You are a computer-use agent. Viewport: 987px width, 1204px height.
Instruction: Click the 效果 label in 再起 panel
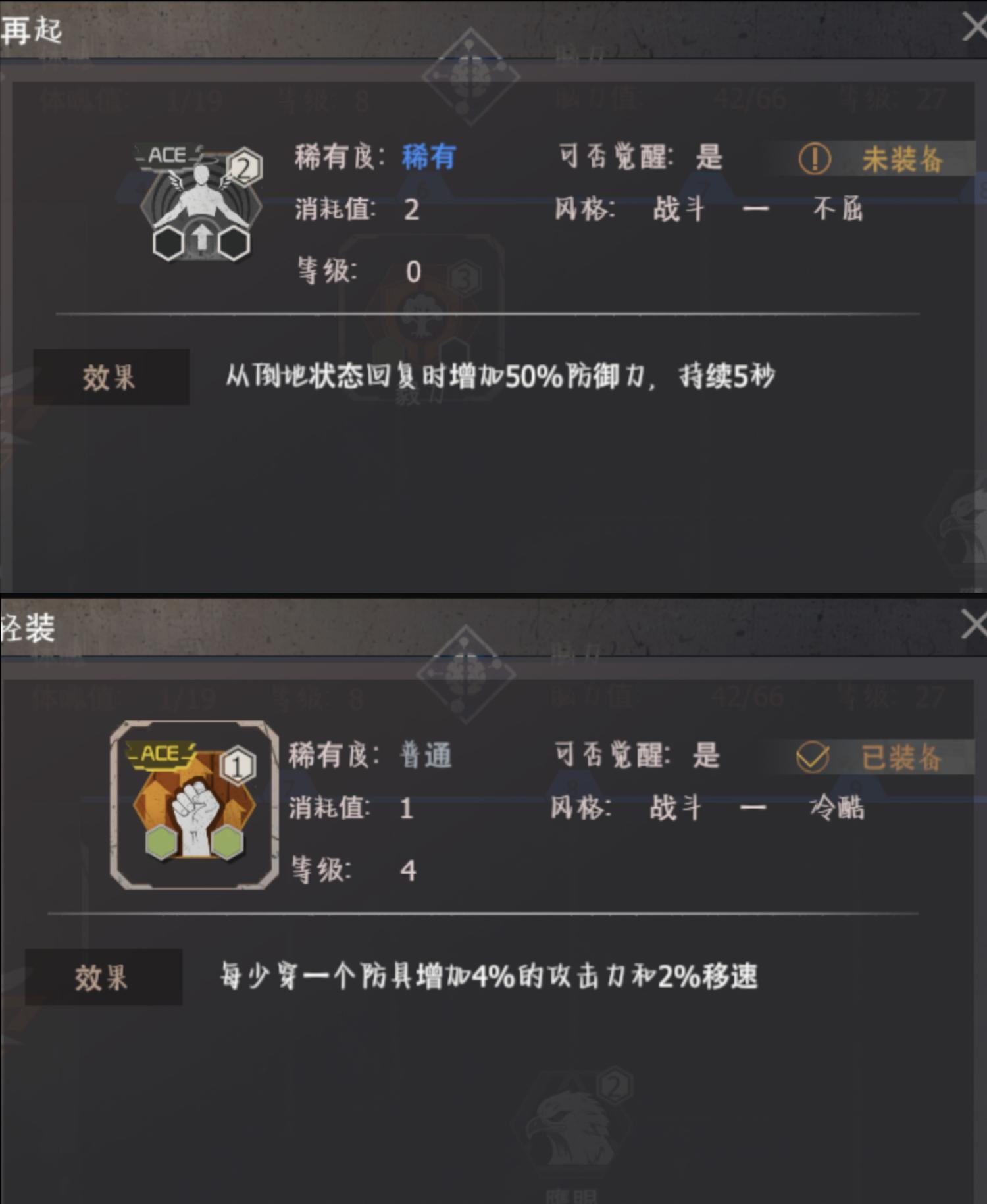[x=111, y=378]
